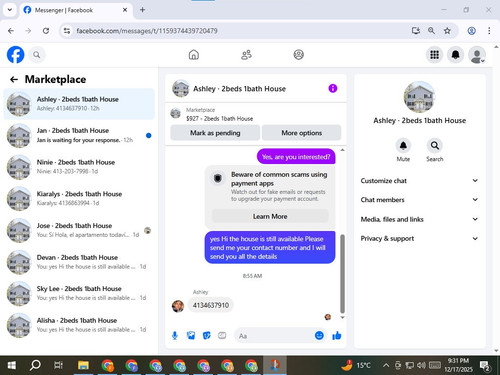Close the Messenger | Facebook tab
This screenshot has height=375, width=500.
(125, 10)
